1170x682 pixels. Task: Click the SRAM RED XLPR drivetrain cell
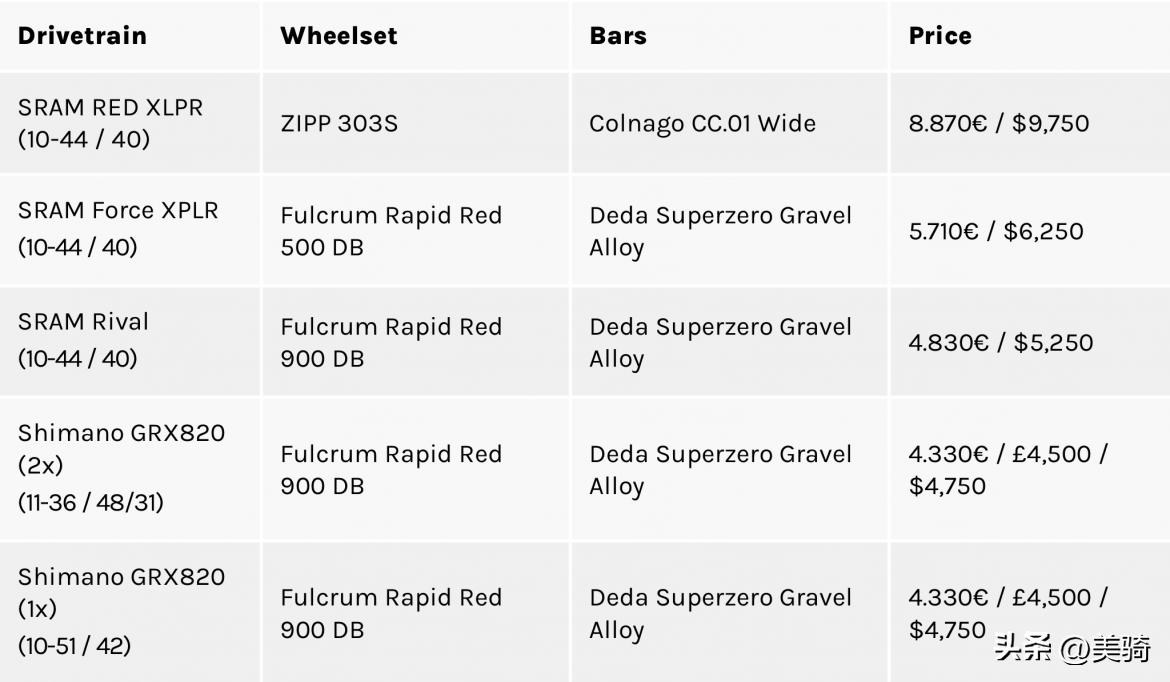(110, 123)
